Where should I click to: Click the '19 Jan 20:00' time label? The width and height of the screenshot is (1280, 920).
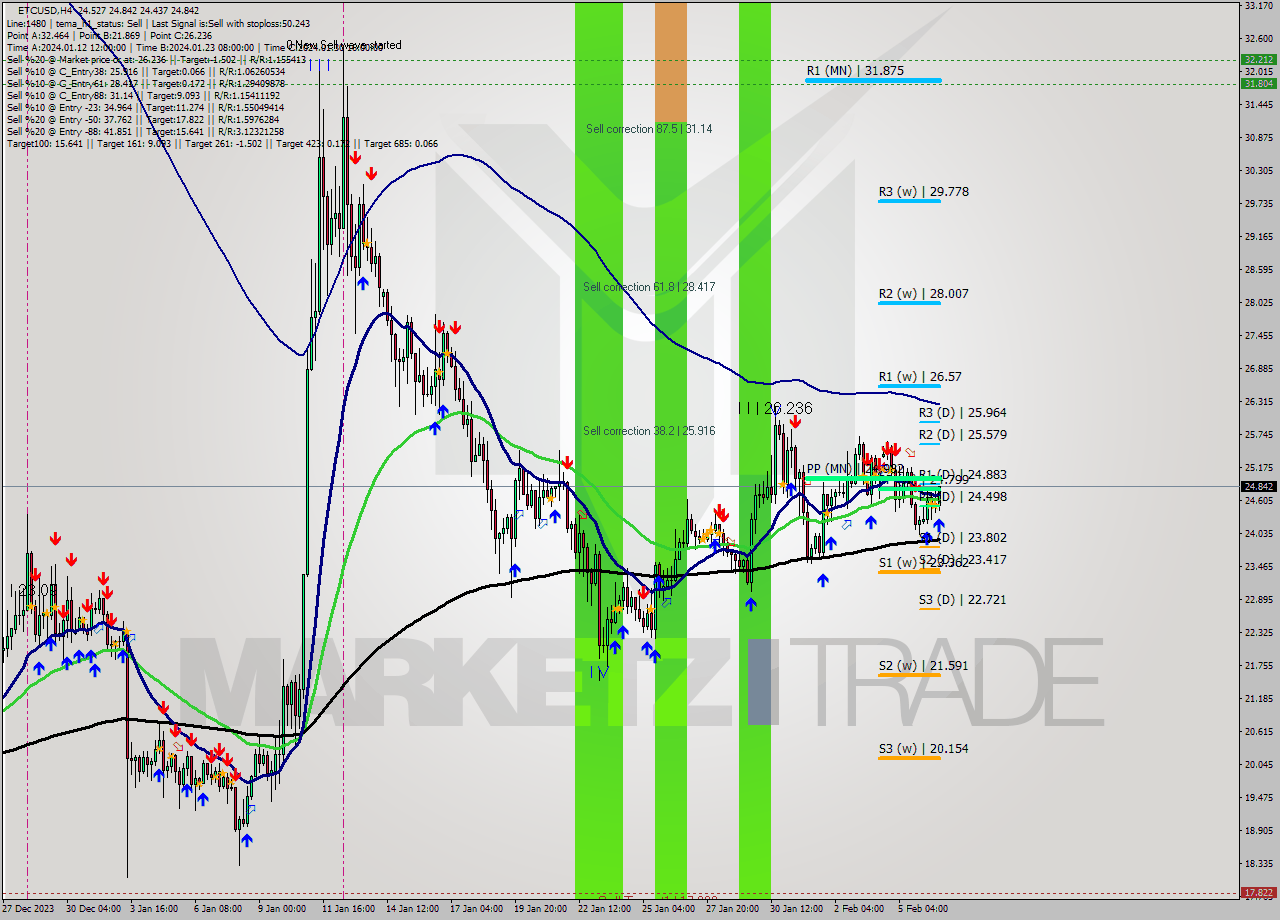click(539, 909)
